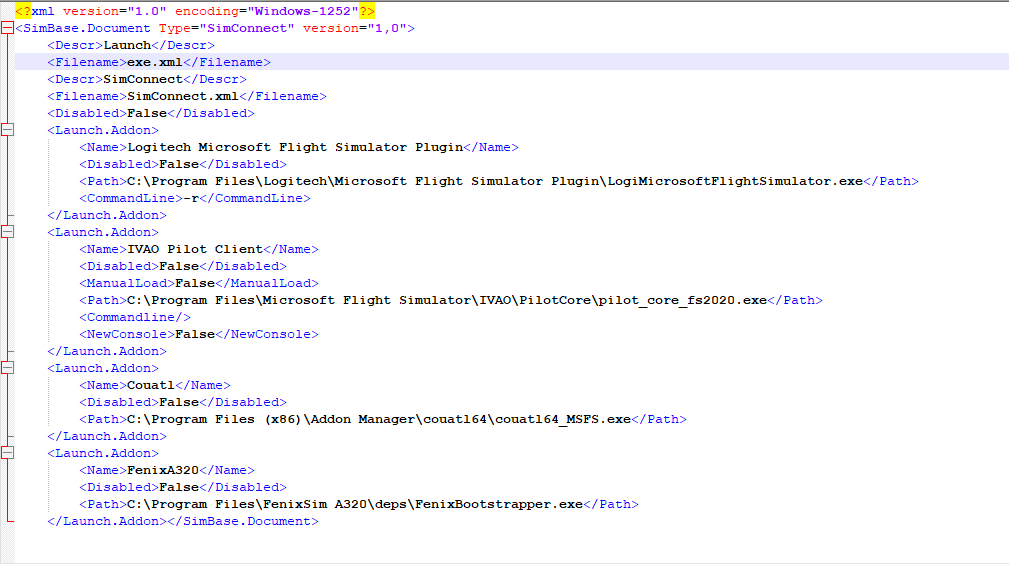This screenshot has height=565, width=1009.
Task: Click the empty Commandline tag line
Action: point(135,317)
